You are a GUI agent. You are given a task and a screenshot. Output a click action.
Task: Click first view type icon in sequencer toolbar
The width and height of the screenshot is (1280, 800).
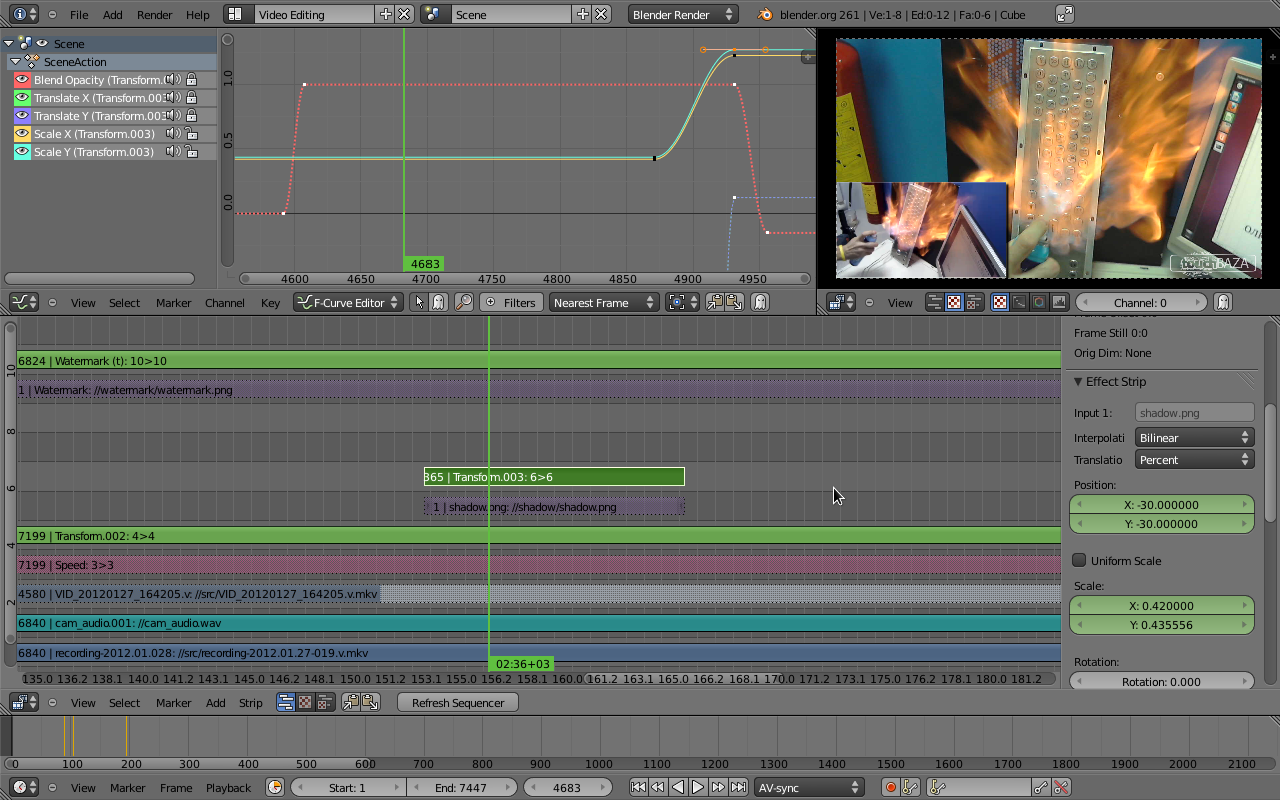[x=286, y=702]
